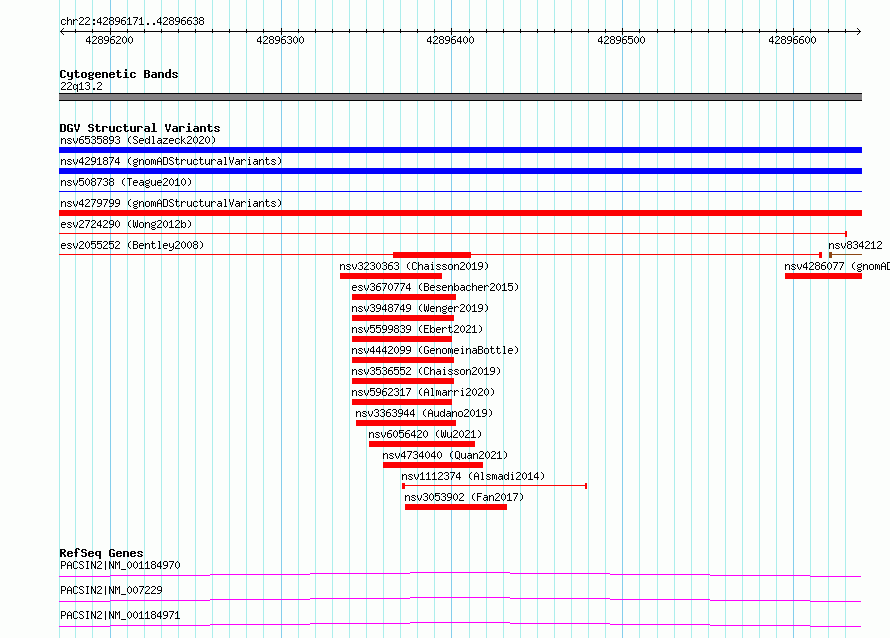Click the red bar under nsv3053902 (Fan2017)

pos(456,507)
